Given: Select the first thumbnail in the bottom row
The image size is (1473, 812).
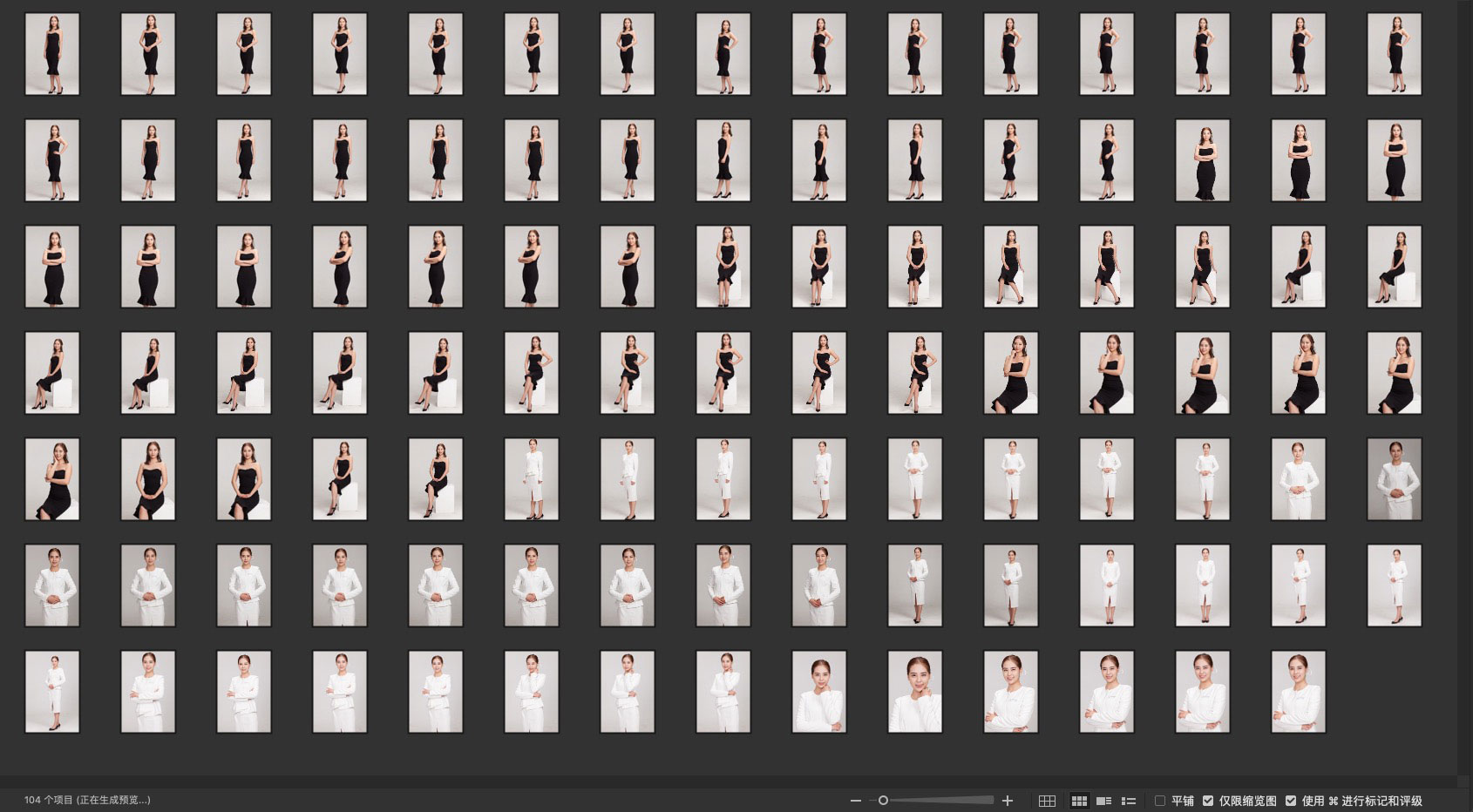Looking at the screenshot, I should click(52, 692).
